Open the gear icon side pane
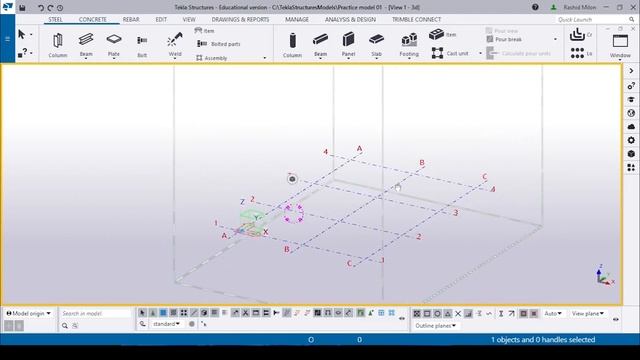 coord(631,140)
